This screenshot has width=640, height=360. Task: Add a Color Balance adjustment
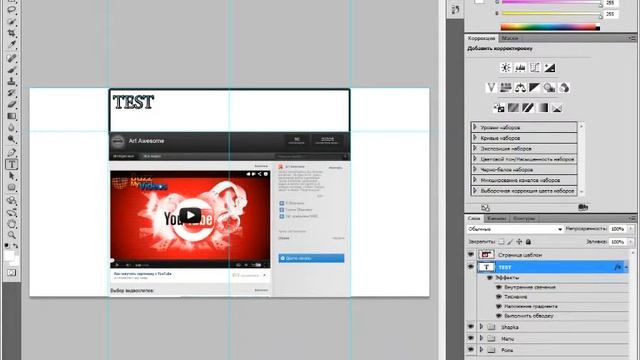pos(520,87)
